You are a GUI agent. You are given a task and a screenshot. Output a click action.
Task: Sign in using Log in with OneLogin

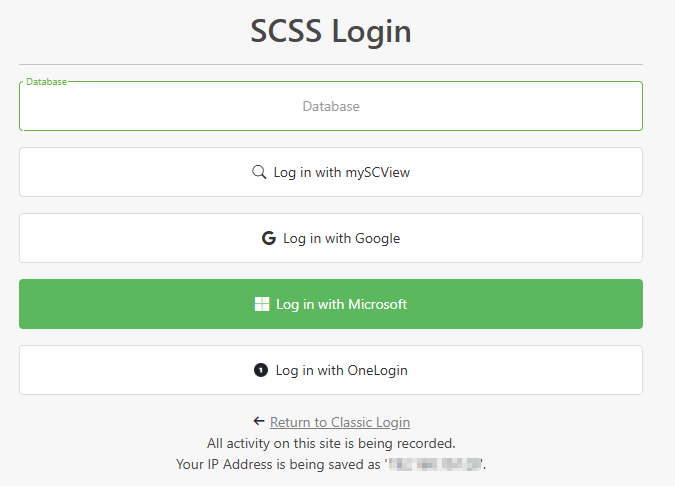click(x=331, y=370)
